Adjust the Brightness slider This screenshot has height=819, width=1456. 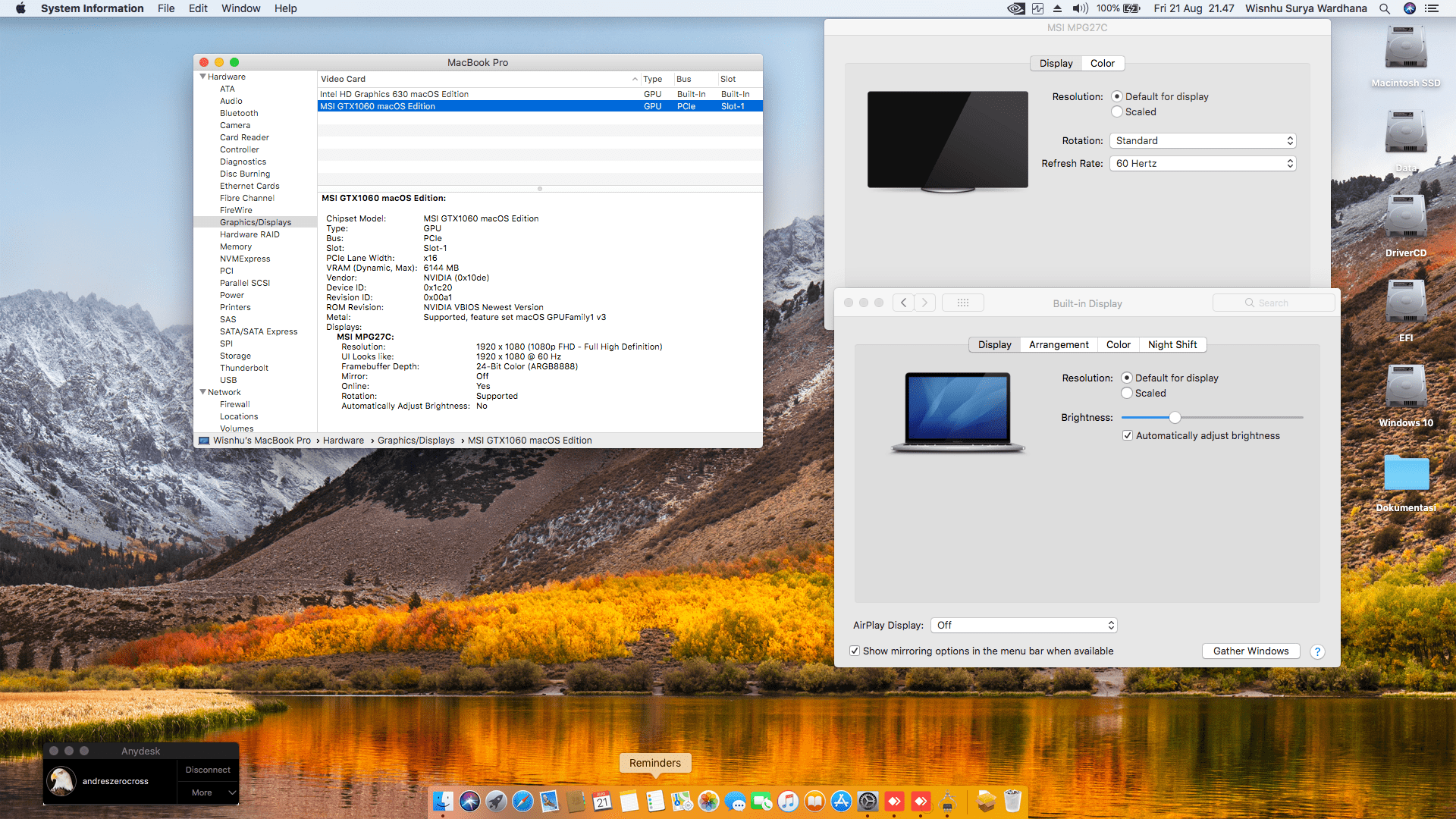(1175, 417)
